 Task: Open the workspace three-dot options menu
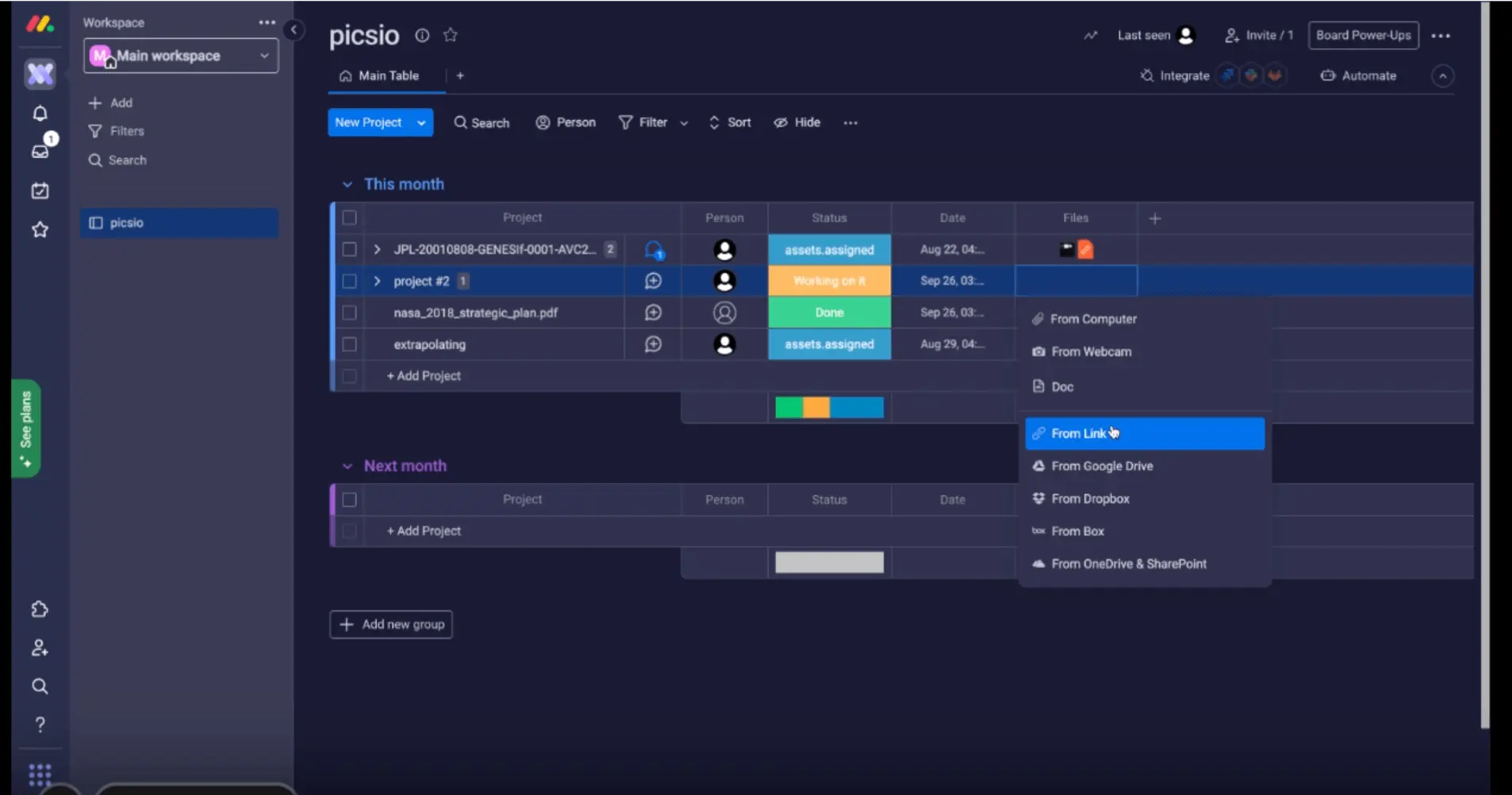click(267, 23)
